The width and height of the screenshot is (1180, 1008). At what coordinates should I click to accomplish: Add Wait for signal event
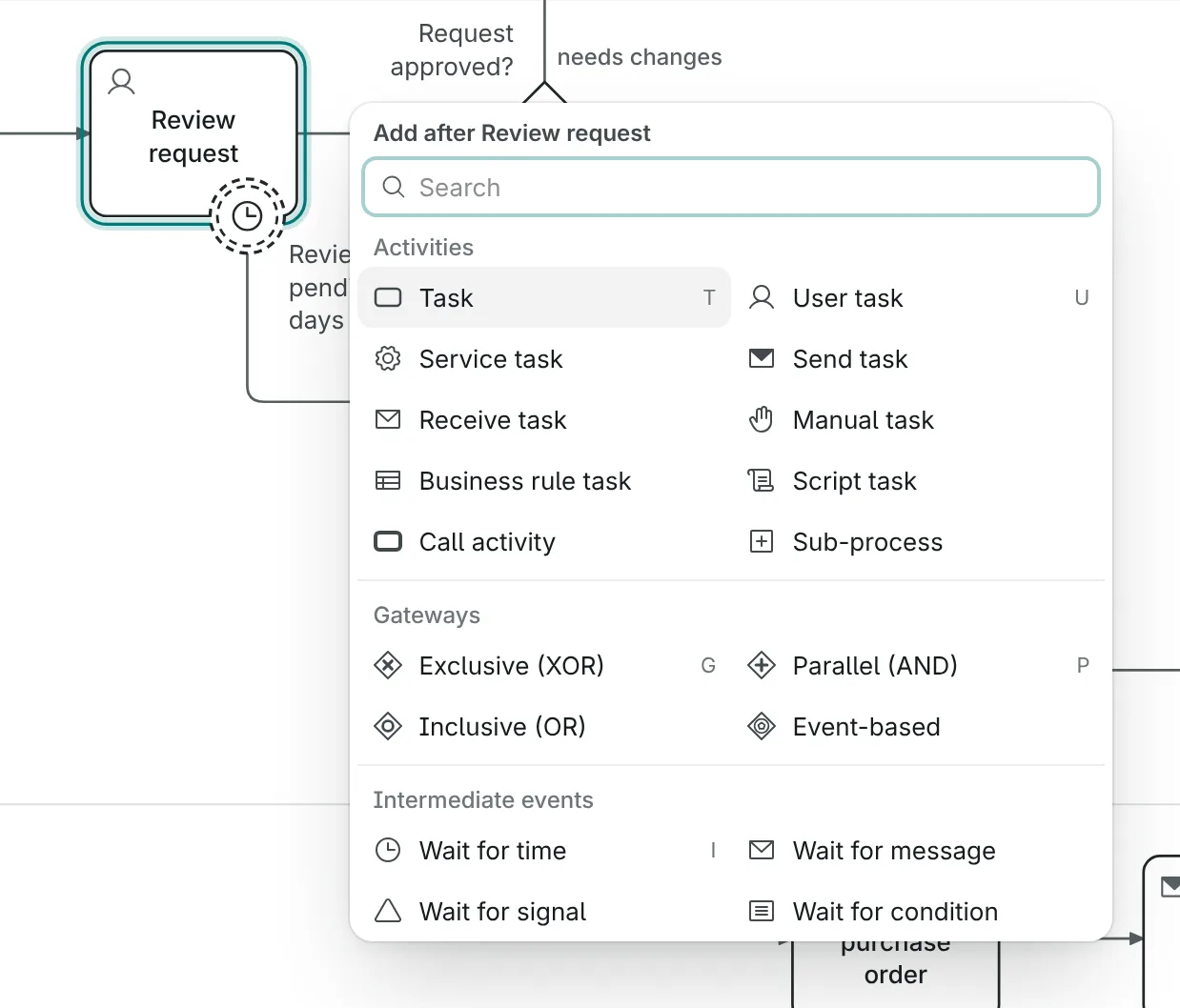coord(544,911)
